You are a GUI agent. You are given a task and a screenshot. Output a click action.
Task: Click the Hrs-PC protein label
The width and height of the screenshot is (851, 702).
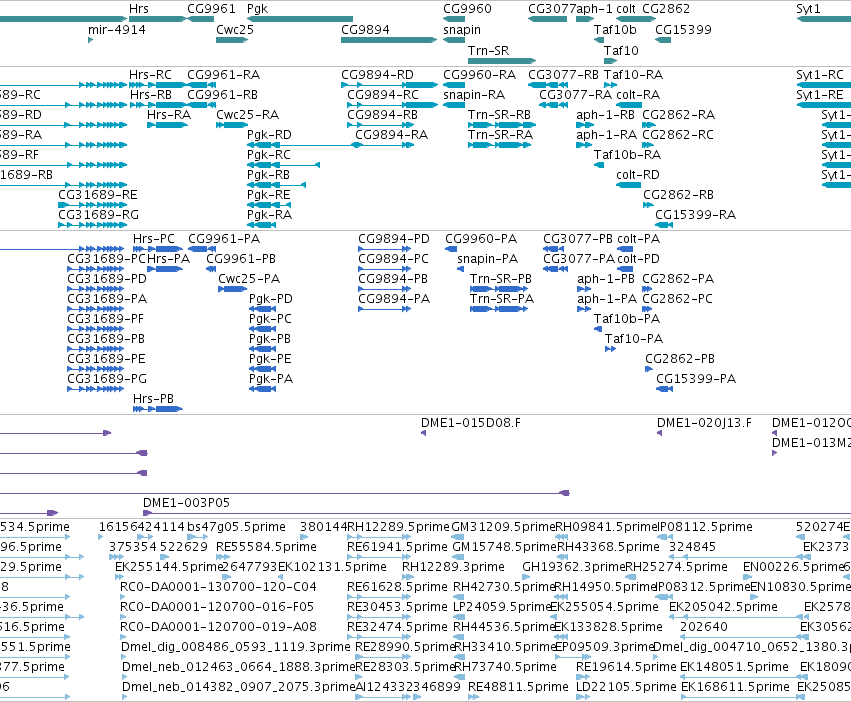coord(154,239)
